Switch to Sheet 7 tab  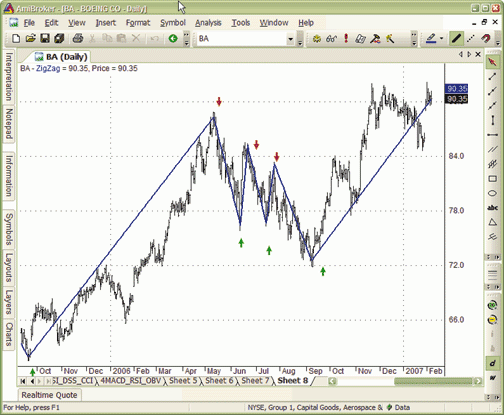pyautogui.click(x=255, y=380)
